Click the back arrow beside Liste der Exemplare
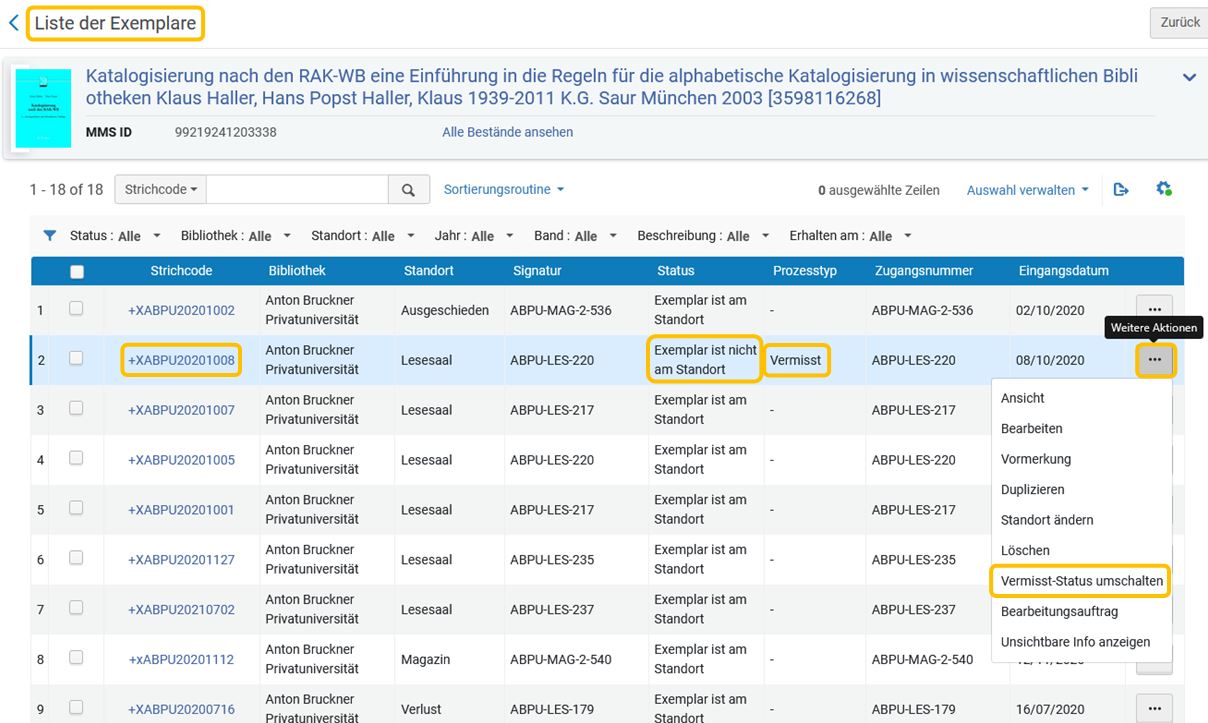This screenshot has width=1208, height=723. [13, 23]
